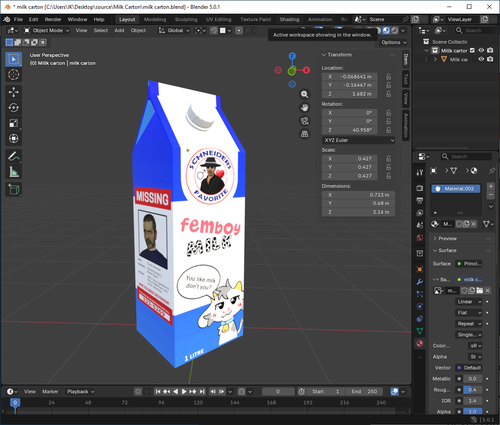Open the File menu

coord(18,19)
